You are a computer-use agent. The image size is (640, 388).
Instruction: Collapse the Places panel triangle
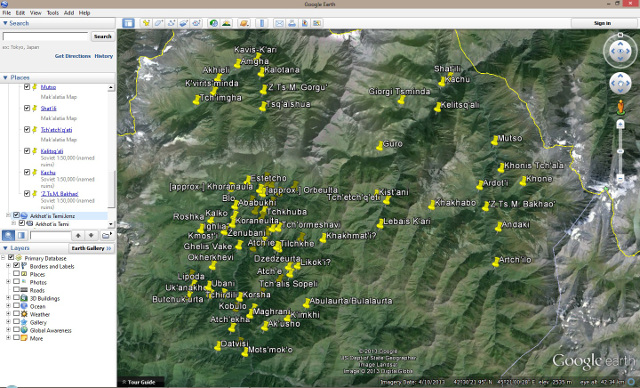[5, 78]
